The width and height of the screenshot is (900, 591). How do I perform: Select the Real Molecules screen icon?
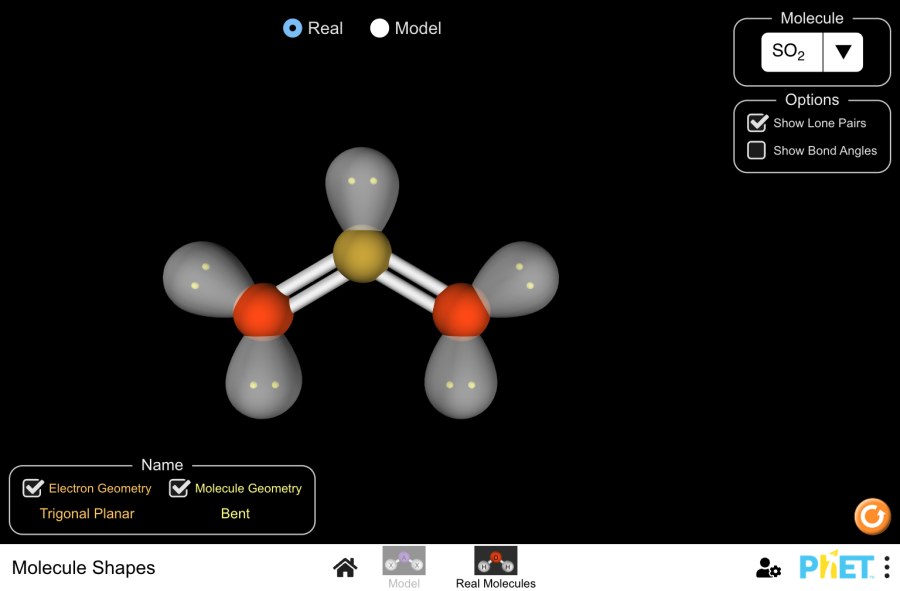tap(495, 561)
